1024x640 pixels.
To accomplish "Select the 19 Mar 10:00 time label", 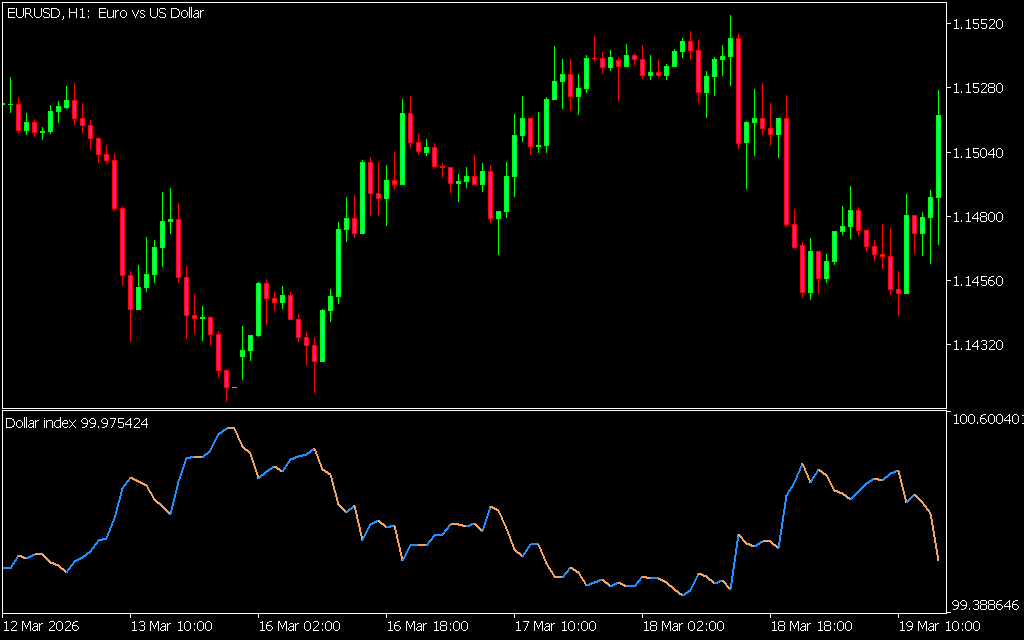I will (939, 626).
